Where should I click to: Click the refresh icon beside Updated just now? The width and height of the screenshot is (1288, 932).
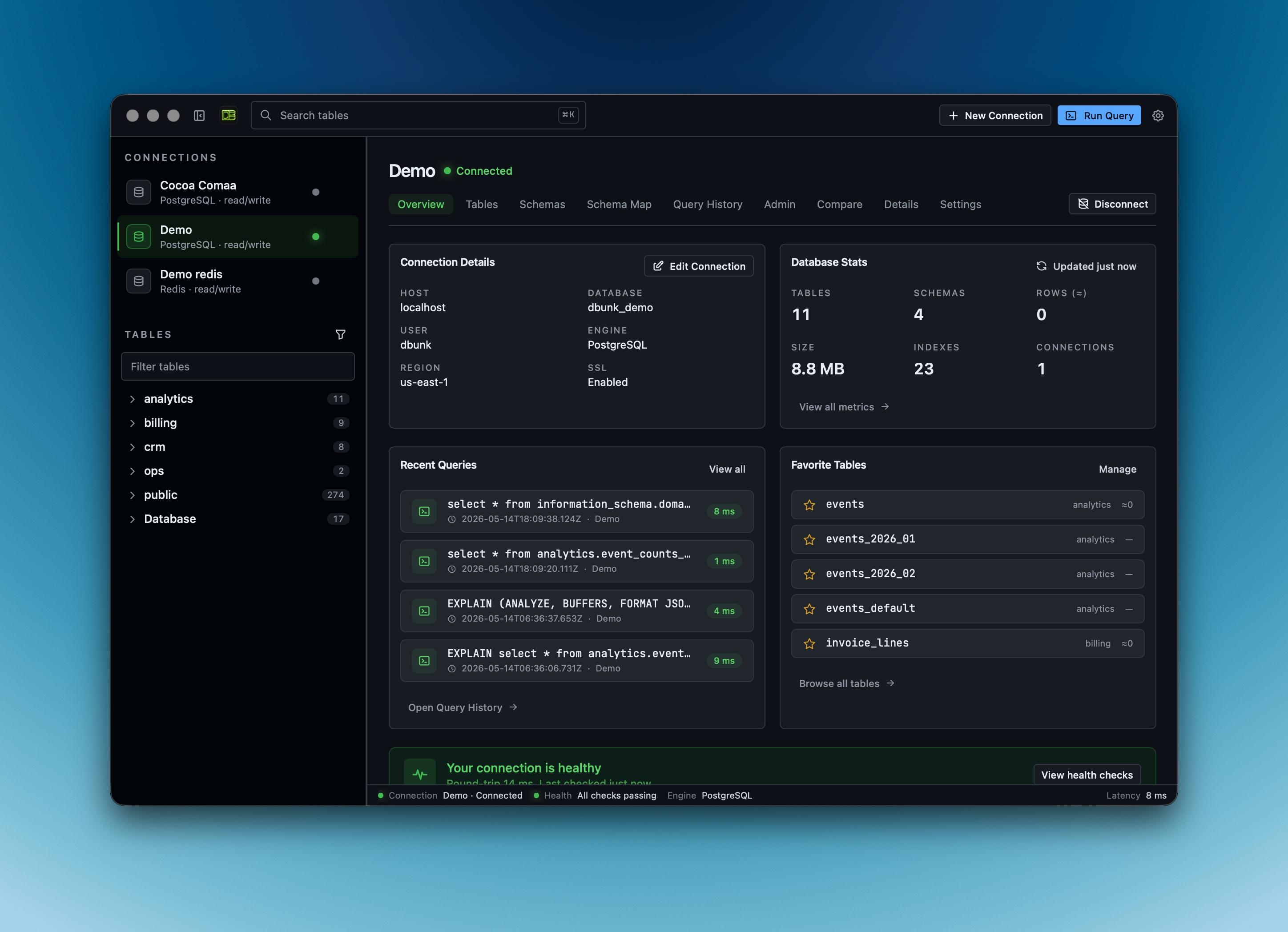tap(1042, 266)
